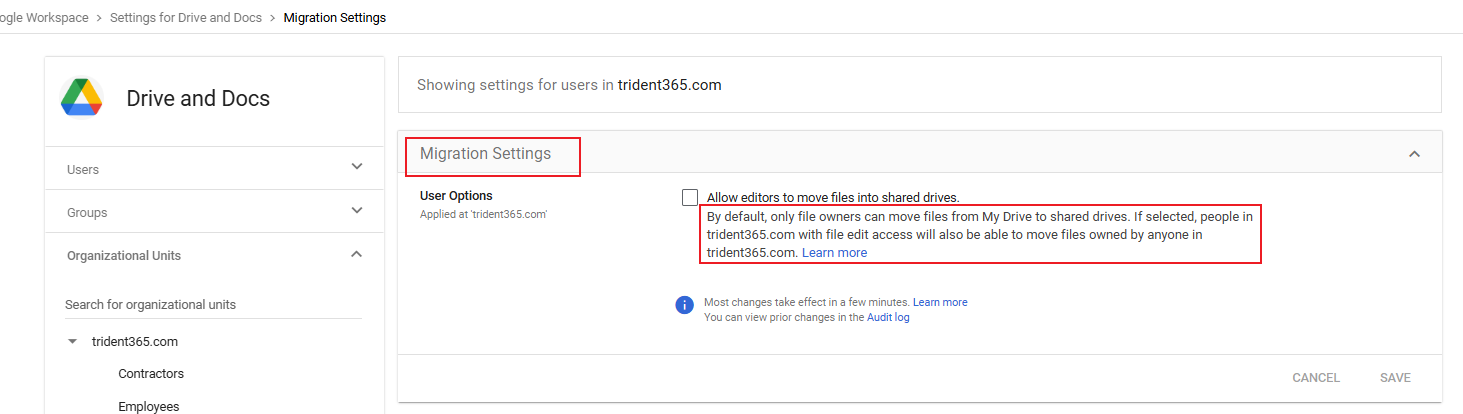Open Learn more link about moving files

[834, 253]
